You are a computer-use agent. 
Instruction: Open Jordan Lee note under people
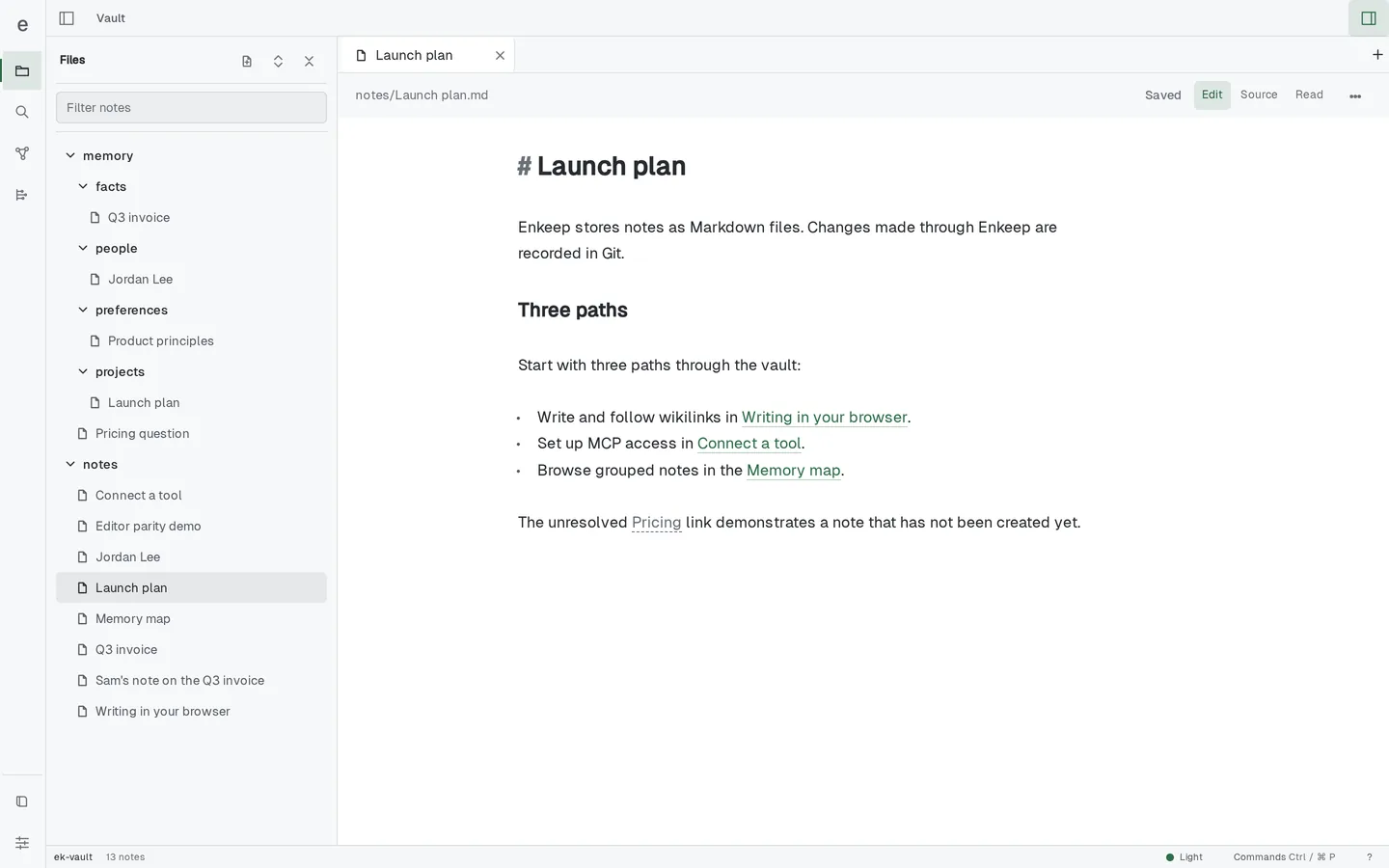pos(191,279)
